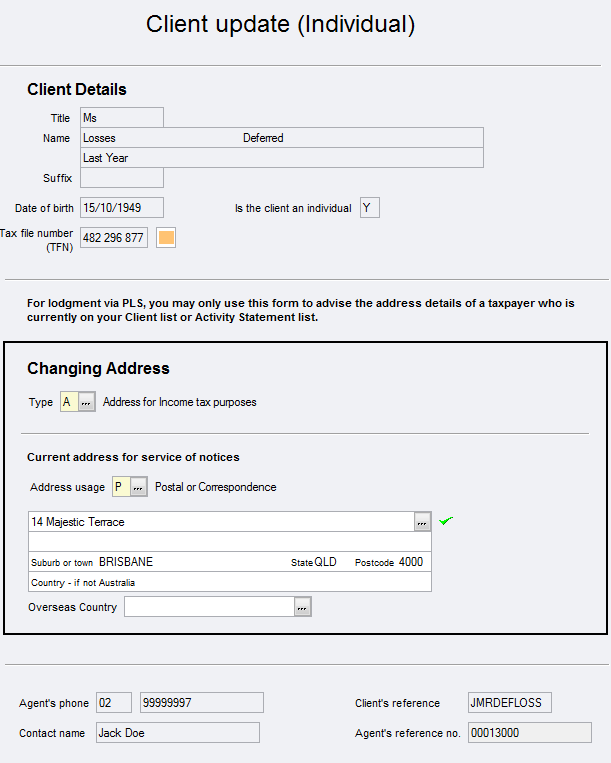Click the Agent's phone number field
This screenshot has width=611, height=763.
click(201, 703)
